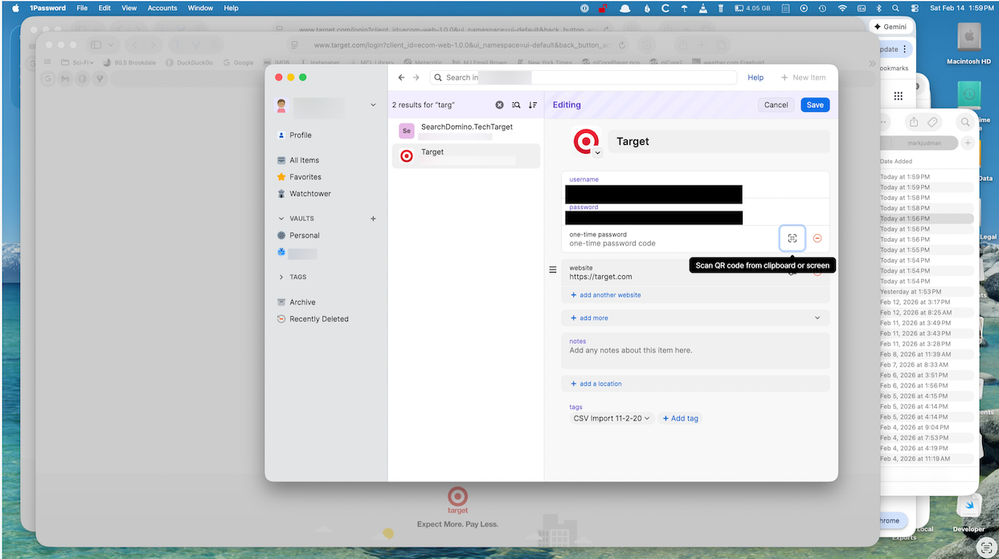Viewport: 999px width, 559px height.
Task: Add a new vault with plus icon
Action: coord(373,218)
